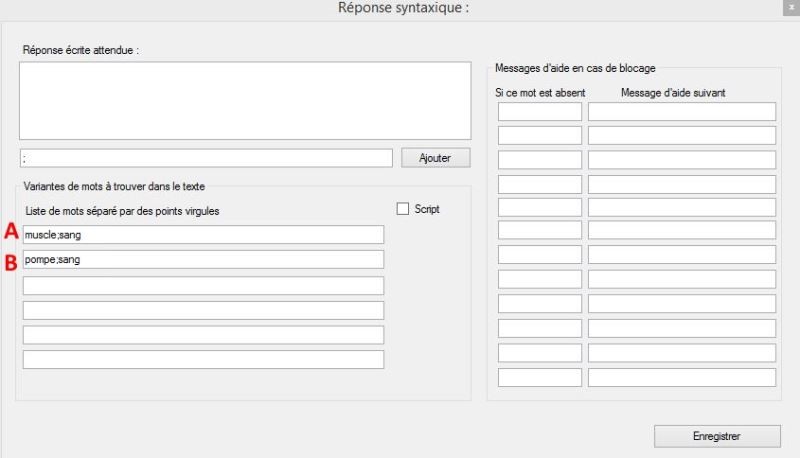Focus the third Si ce mot est absent field
Image resolution: width=800 pixels, height=458 pixels.
[x=539, y=159]
